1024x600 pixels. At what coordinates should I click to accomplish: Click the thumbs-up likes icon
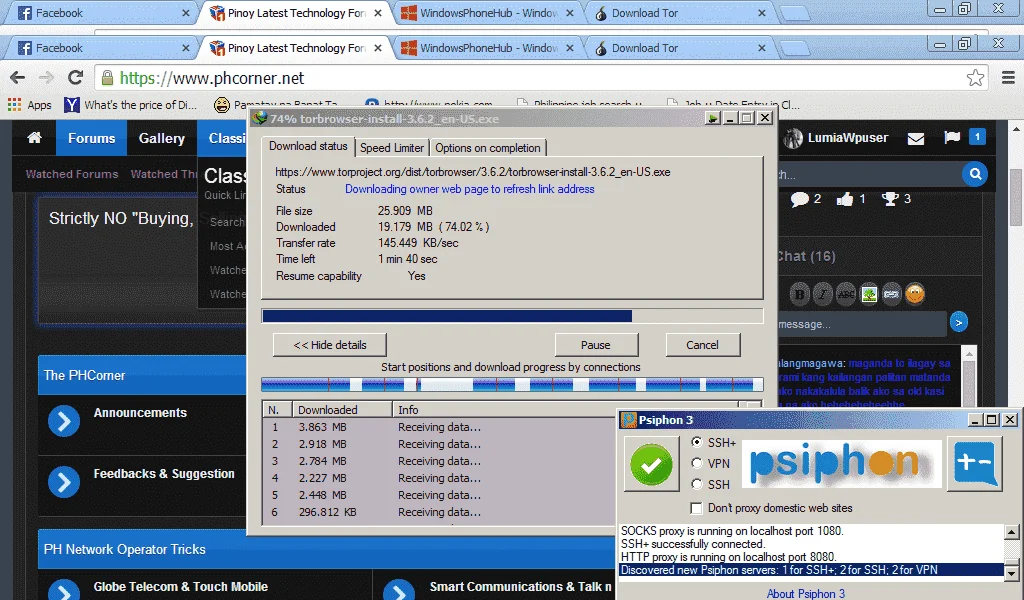point(844,199)
